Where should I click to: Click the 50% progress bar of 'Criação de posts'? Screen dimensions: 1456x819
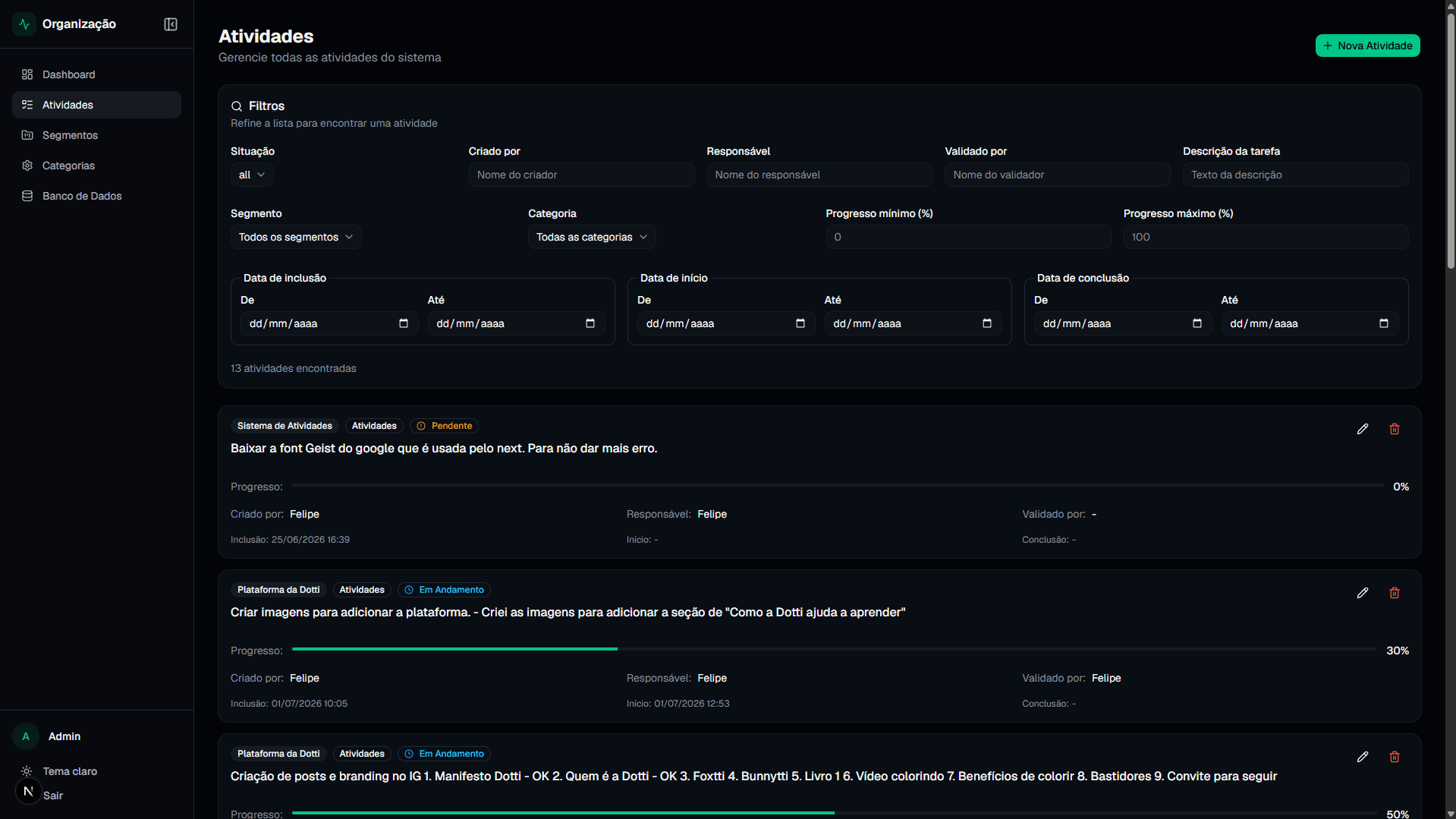pos(834,813)
